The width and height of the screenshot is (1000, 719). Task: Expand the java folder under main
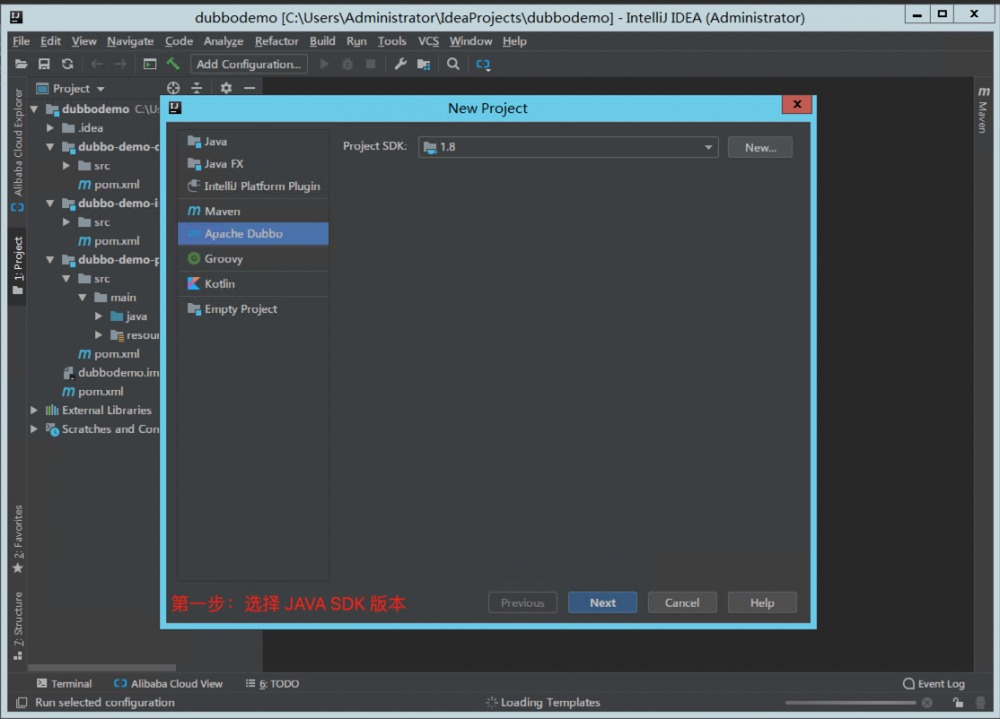point(98,316)
